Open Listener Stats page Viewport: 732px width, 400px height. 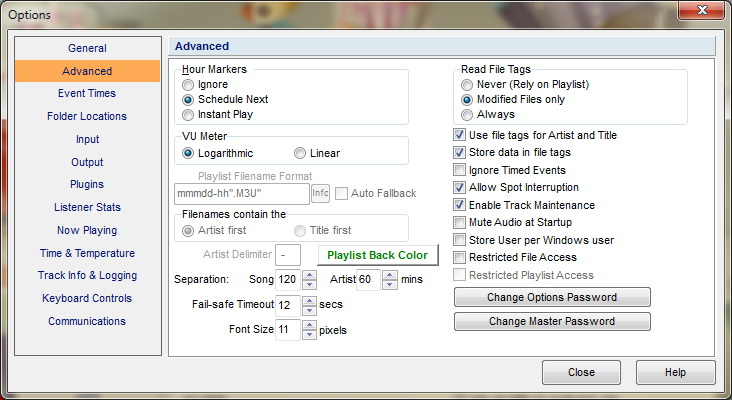tap(87, 207)
